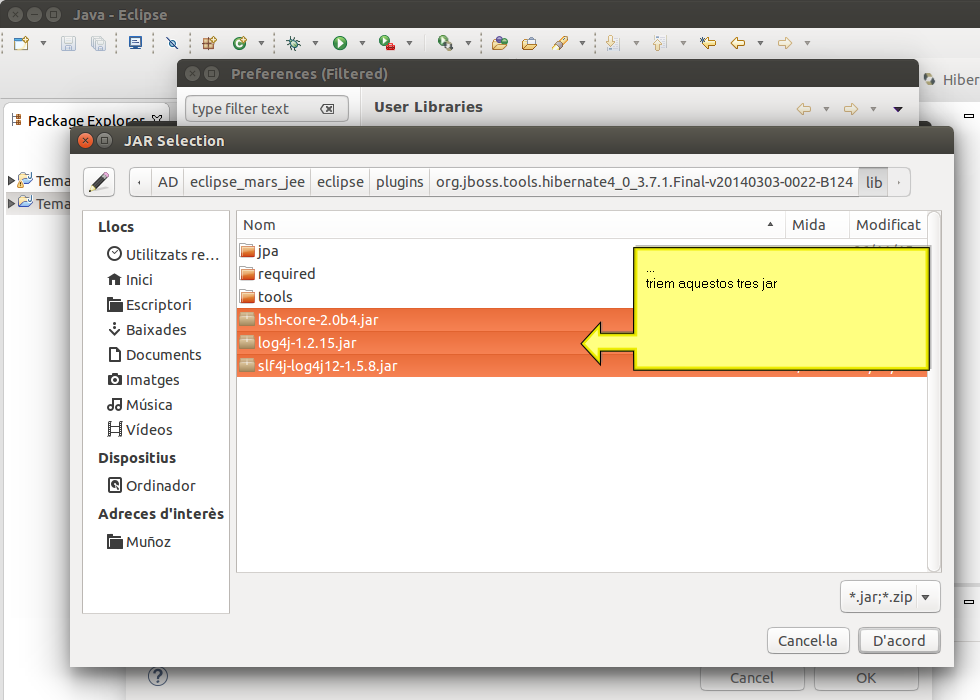
Task: Click the plugins path breadcrumb
Action: 399,182
